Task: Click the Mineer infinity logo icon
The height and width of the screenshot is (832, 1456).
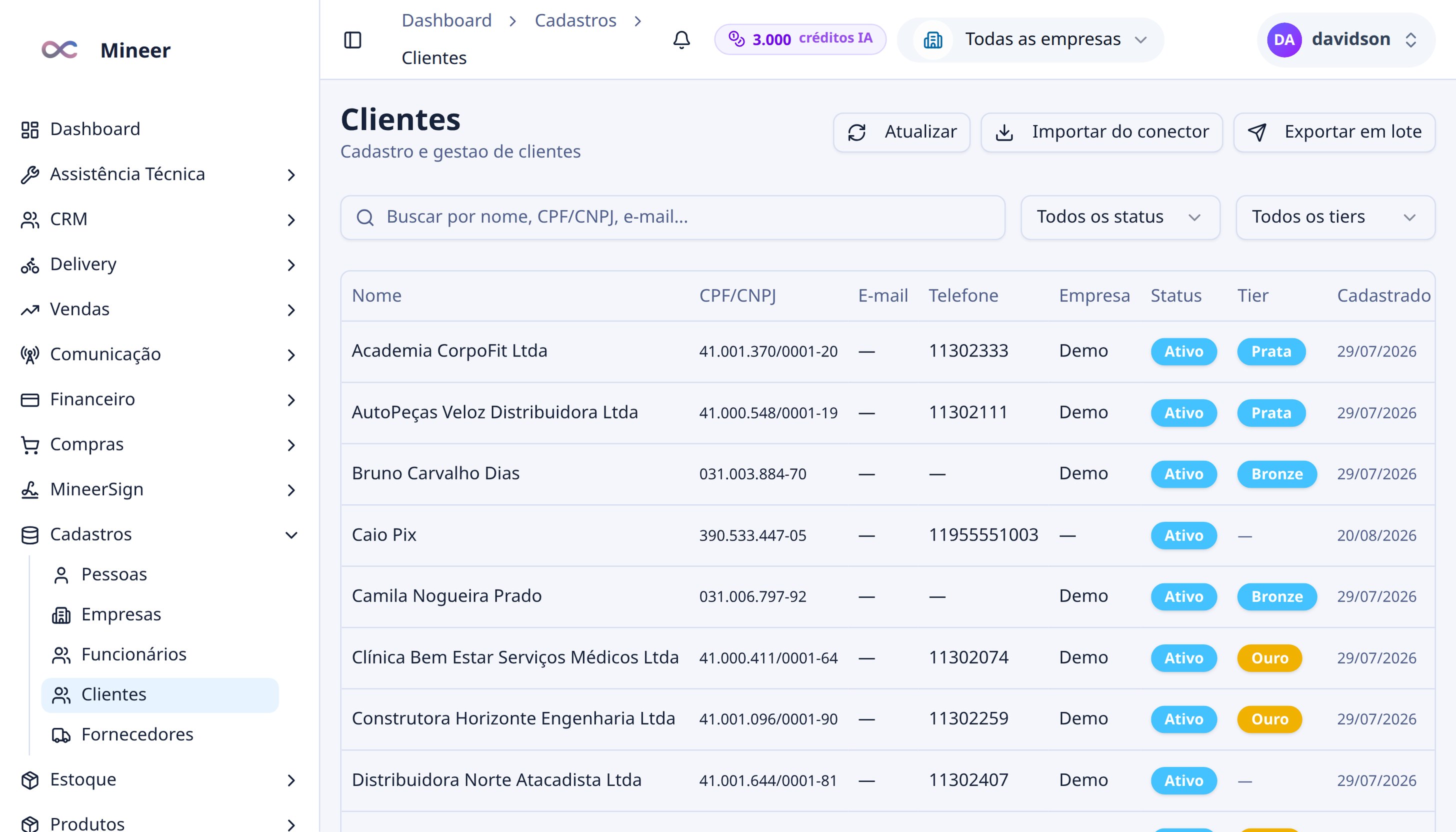Action: 59,49
